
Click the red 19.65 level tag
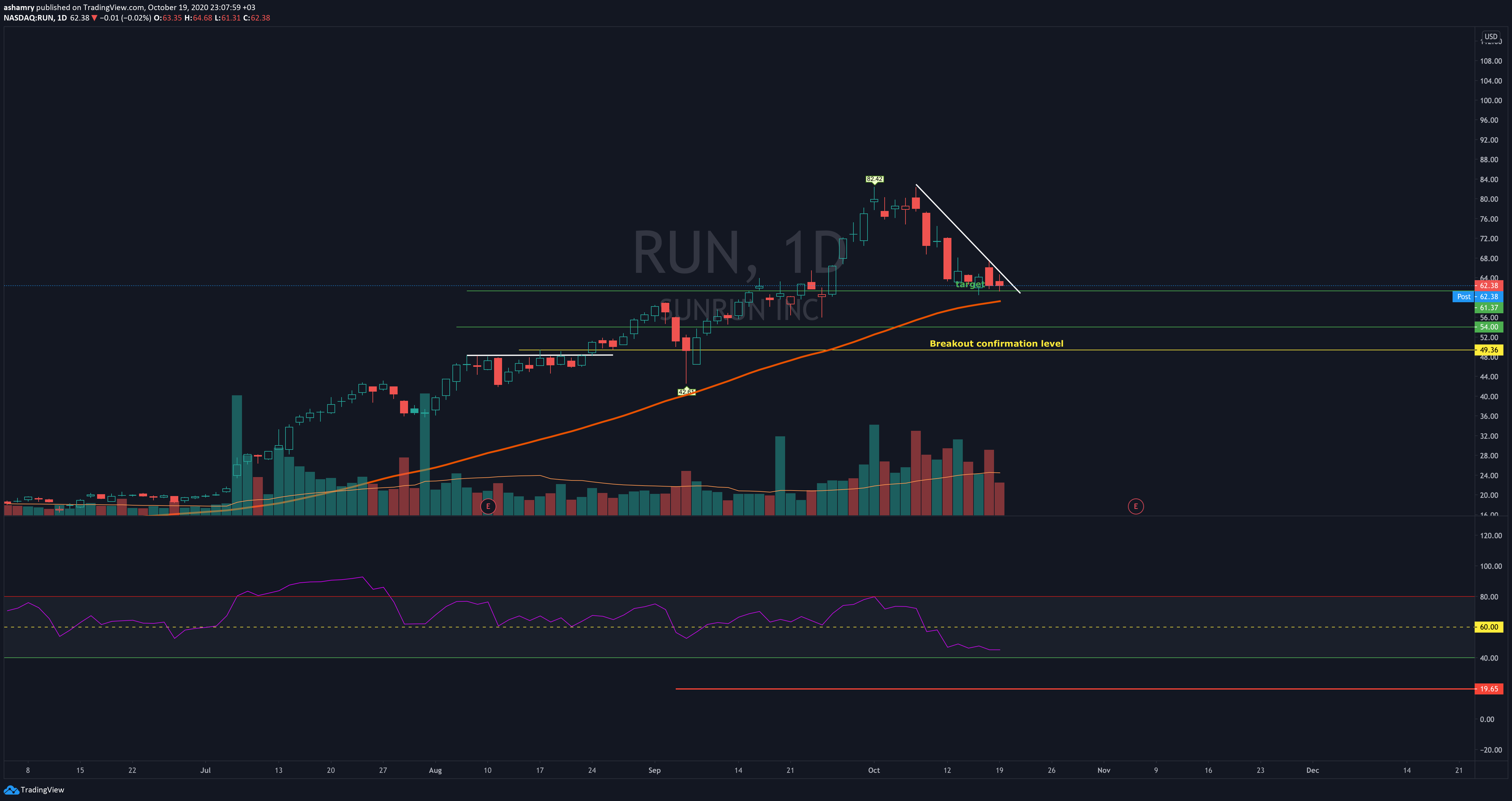point(1488,689)
